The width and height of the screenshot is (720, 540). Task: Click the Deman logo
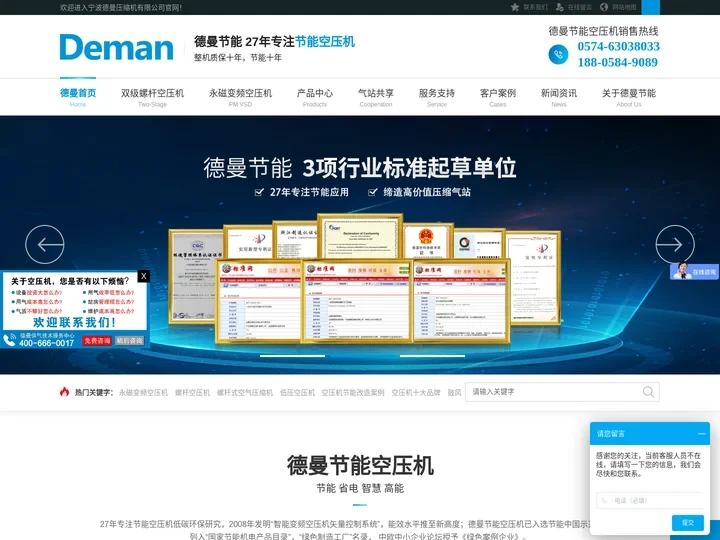pos(117,47)
